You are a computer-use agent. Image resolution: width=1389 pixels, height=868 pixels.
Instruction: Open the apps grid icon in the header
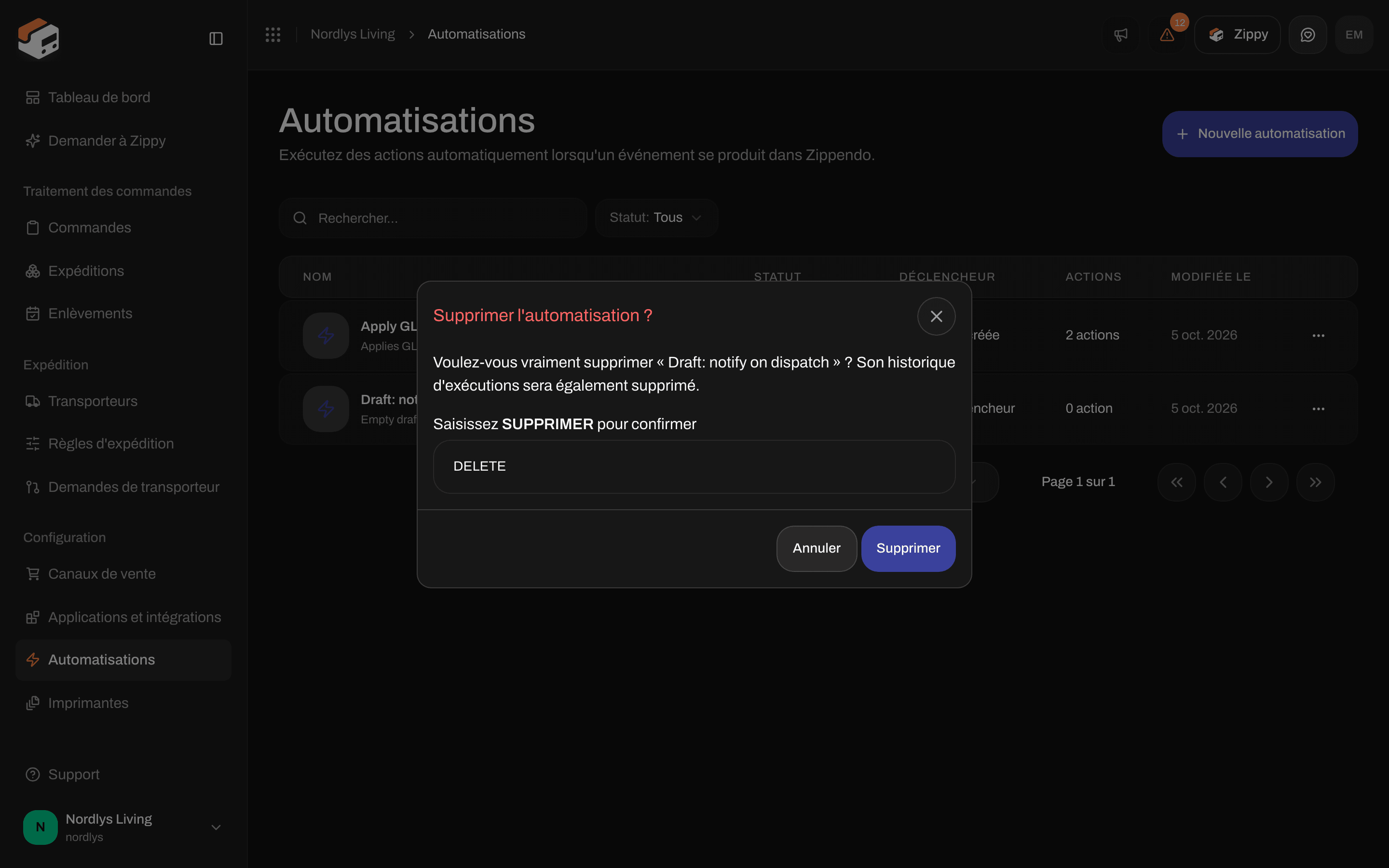click(272, 34)
